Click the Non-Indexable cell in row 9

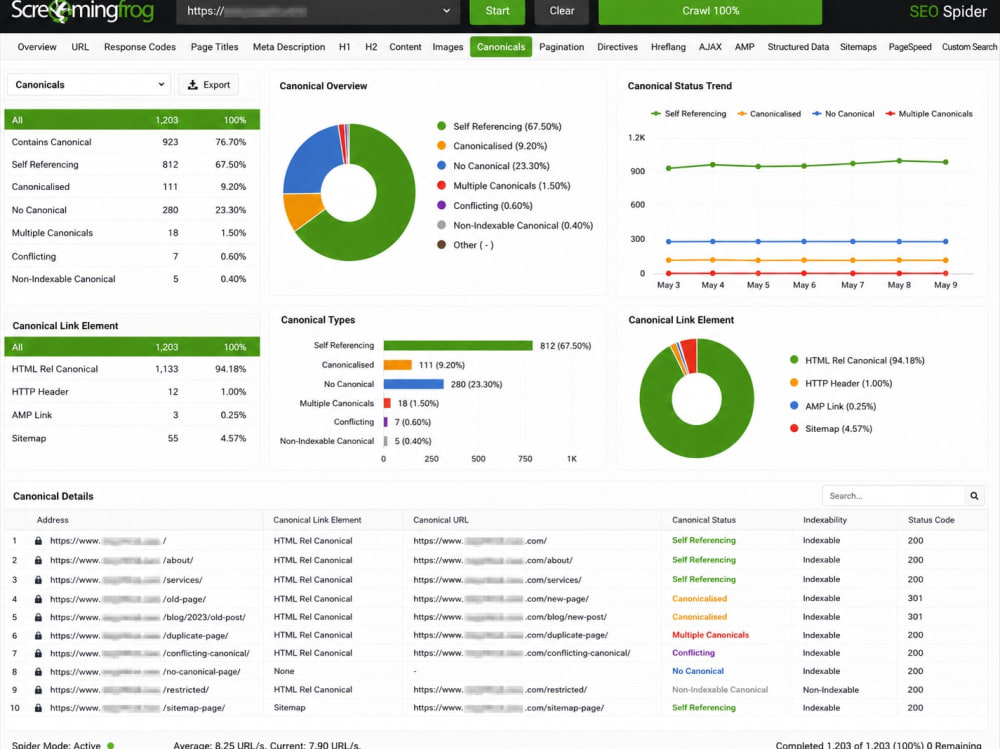tap(830, 690)
